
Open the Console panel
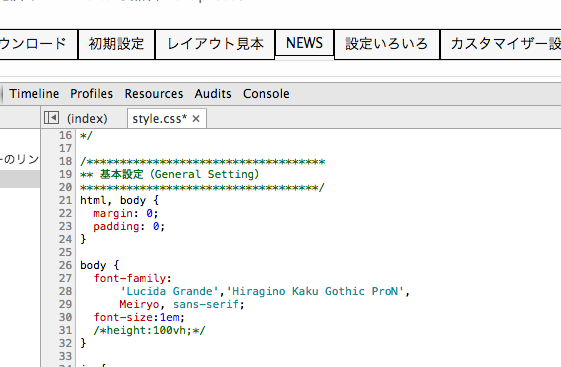(x=266, y=94)
